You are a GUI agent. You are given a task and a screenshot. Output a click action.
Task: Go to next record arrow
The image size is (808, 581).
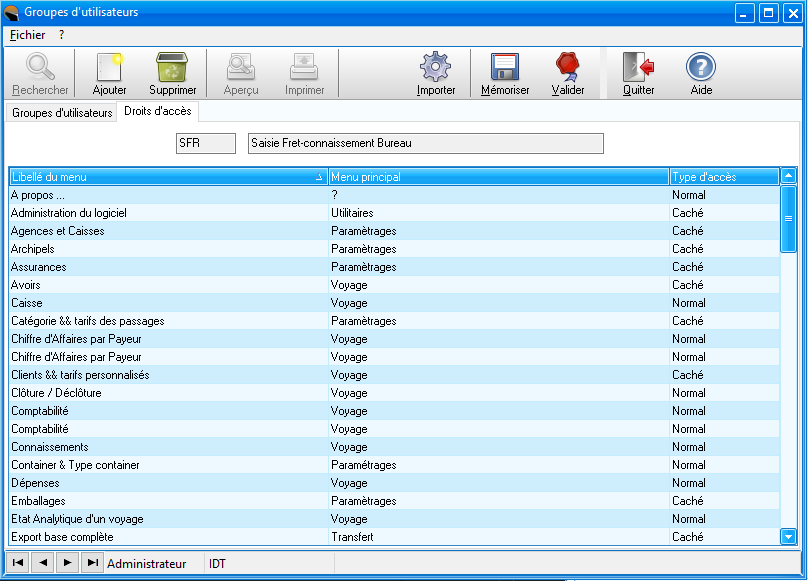pos(67,563)
